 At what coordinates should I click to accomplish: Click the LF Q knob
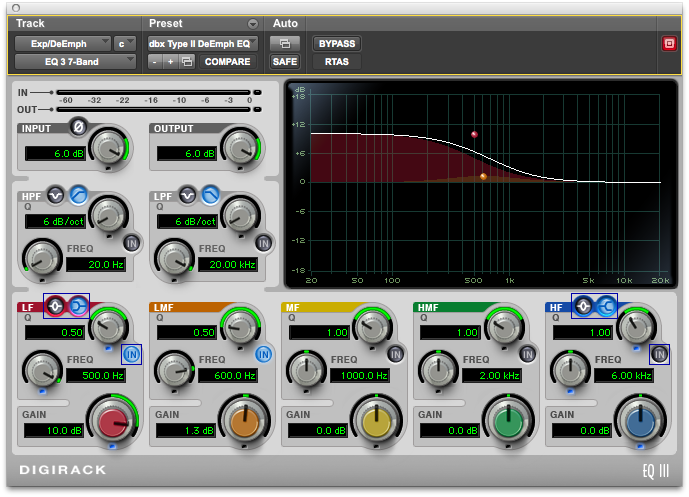[x=108, y=327]
